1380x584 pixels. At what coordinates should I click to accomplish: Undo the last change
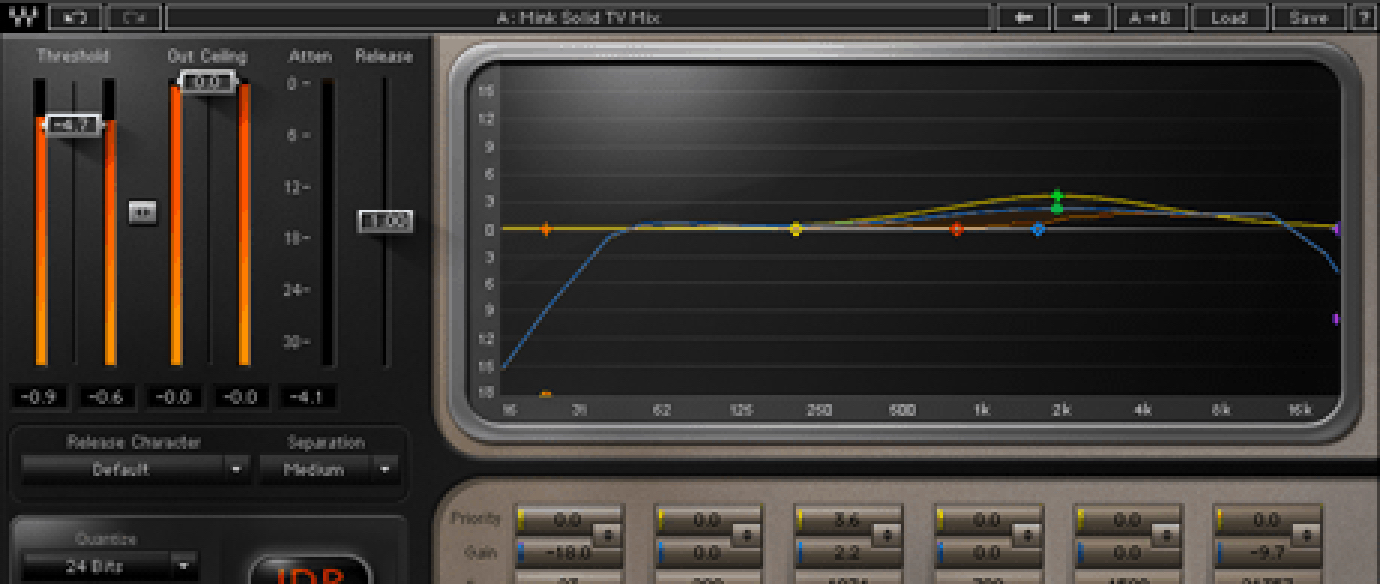point(75,17)
